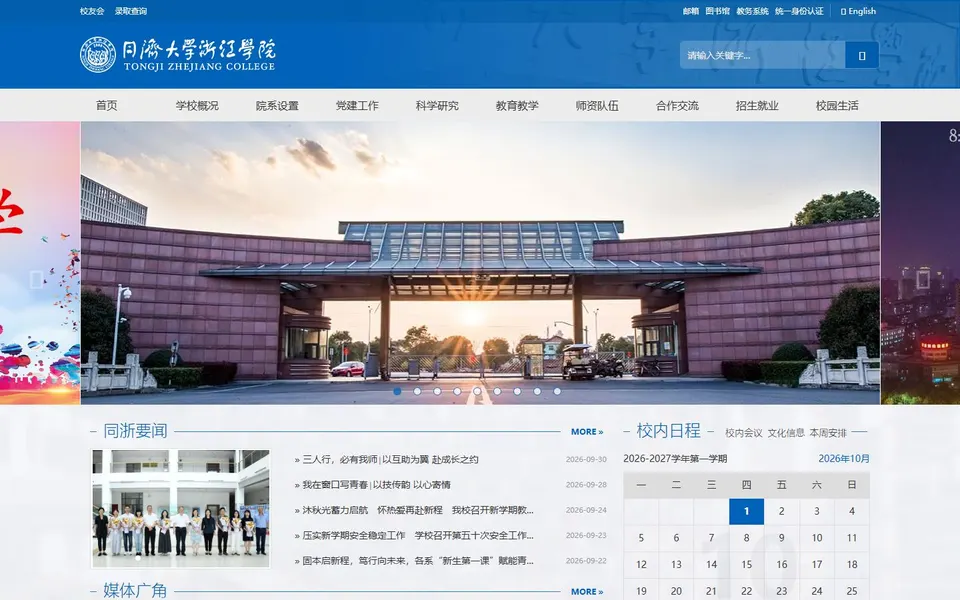
Task: Select the first active carousel dot
Action: tap(397, 391)
